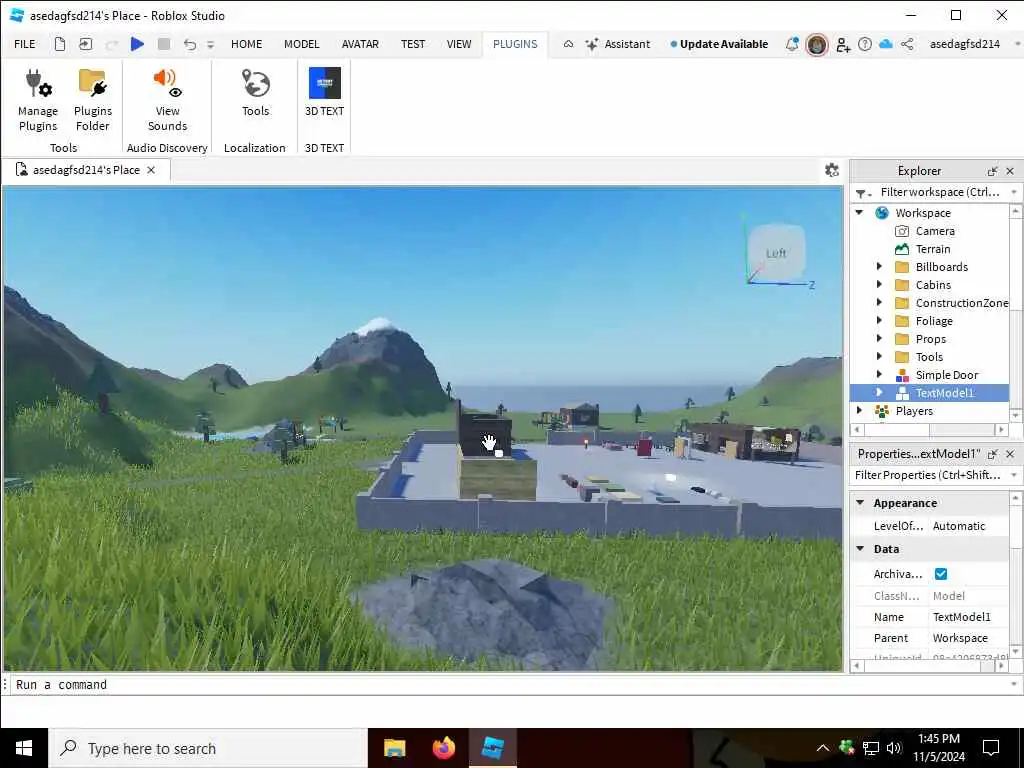This screenshot has width=1024, height=768.
Task: Switch to the HOME tab
Action: (246, 44)
